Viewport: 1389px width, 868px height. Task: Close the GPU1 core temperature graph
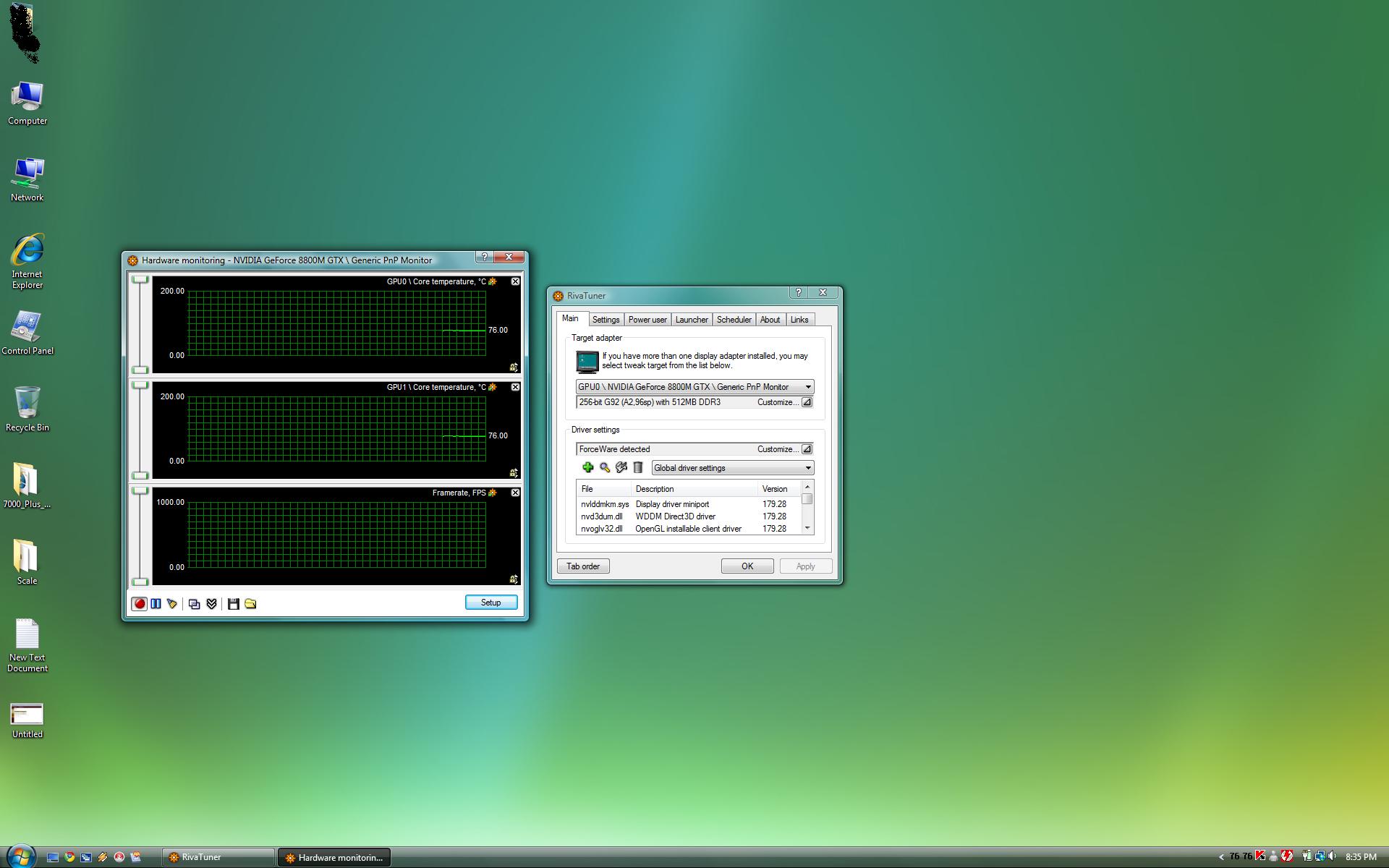tap(515, 387)
